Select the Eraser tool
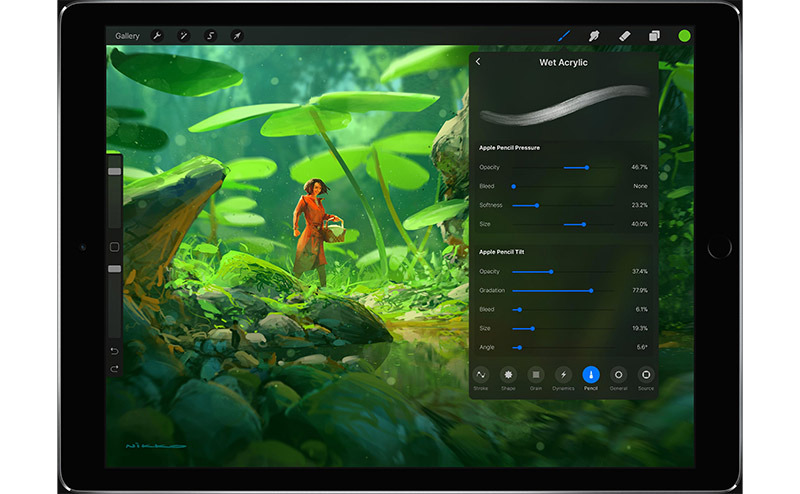The width and height of the screenshot is (800, 494). 624,36
